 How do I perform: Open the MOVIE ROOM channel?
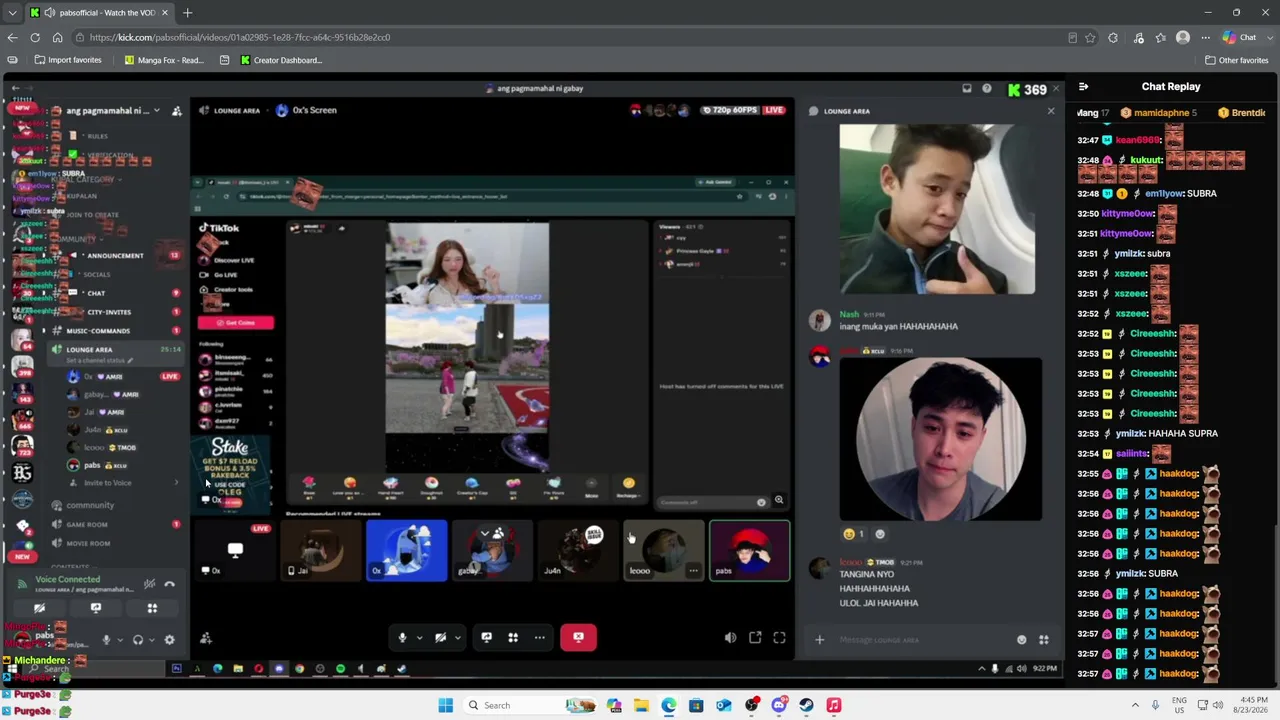click(118, 543)
